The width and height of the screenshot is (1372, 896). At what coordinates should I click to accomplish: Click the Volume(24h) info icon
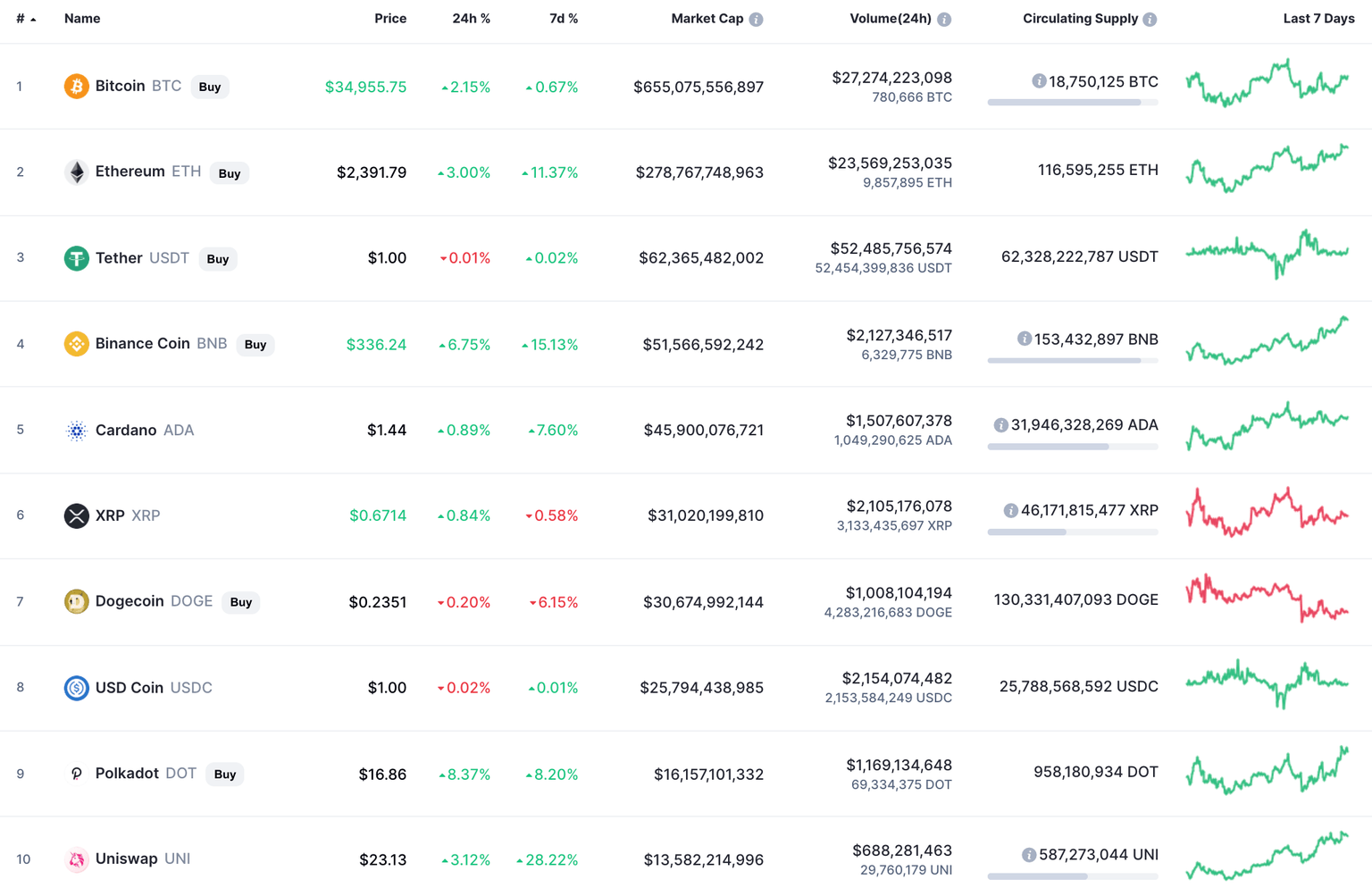point(944,20)
